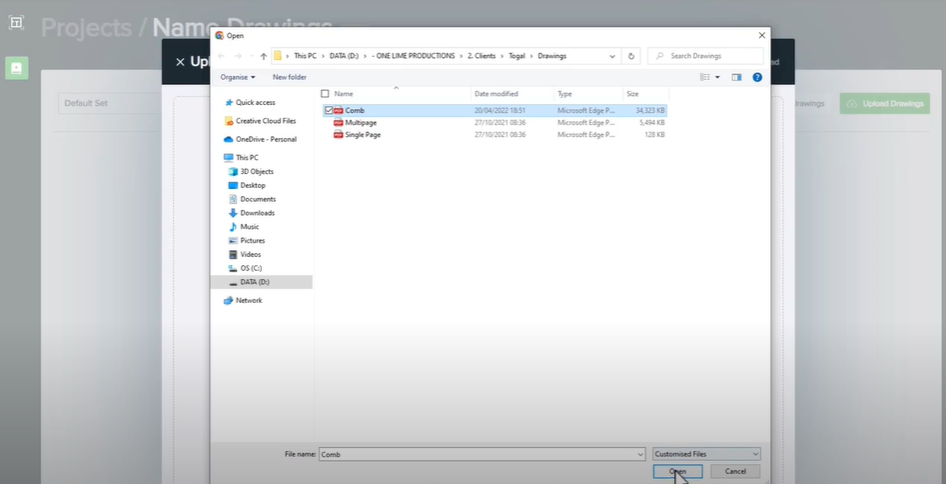The image size is (946, 484).
Task: Click the Comb PDF file icon
Action: 338,110
